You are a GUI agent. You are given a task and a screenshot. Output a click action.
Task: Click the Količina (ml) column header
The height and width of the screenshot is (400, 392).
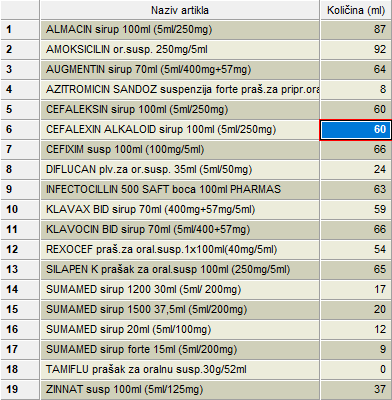point(356,10)
